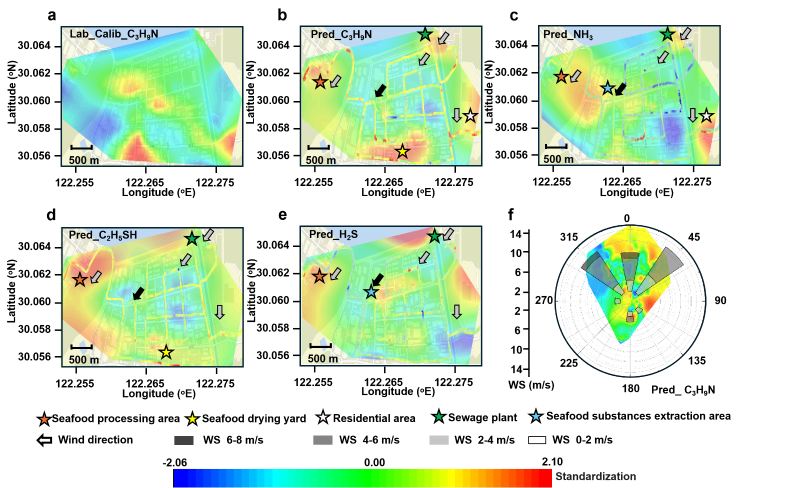
Task: Click the orange star in panel d map
Action: click(80, 279)
